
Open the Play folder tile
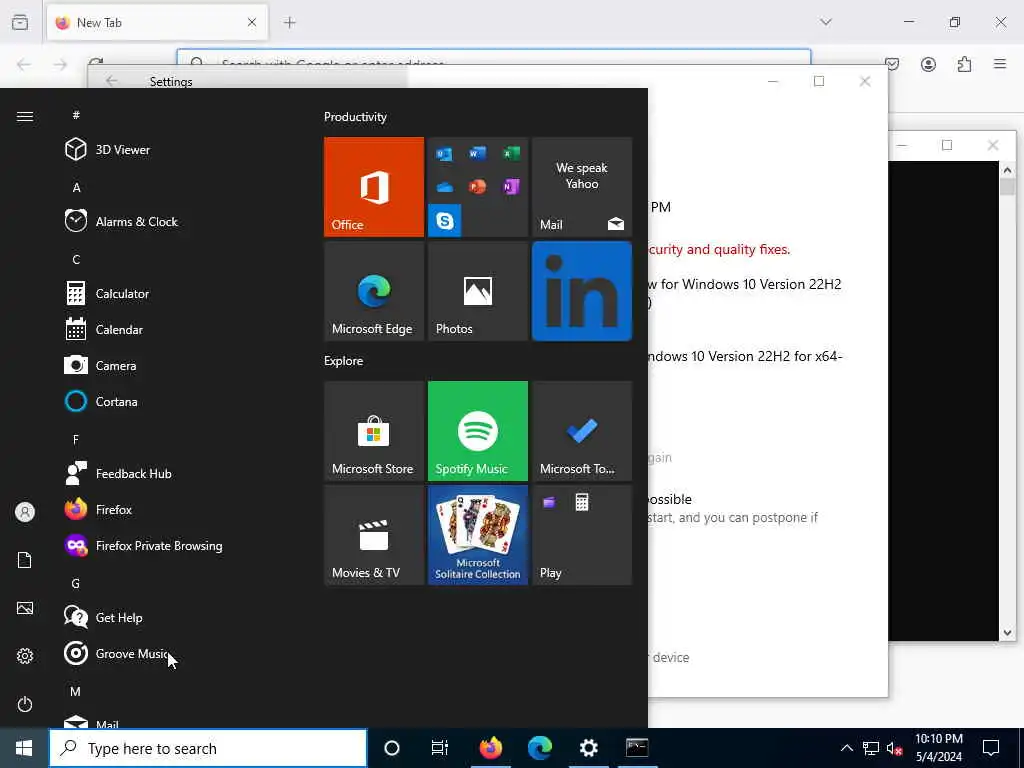point(582,535)
